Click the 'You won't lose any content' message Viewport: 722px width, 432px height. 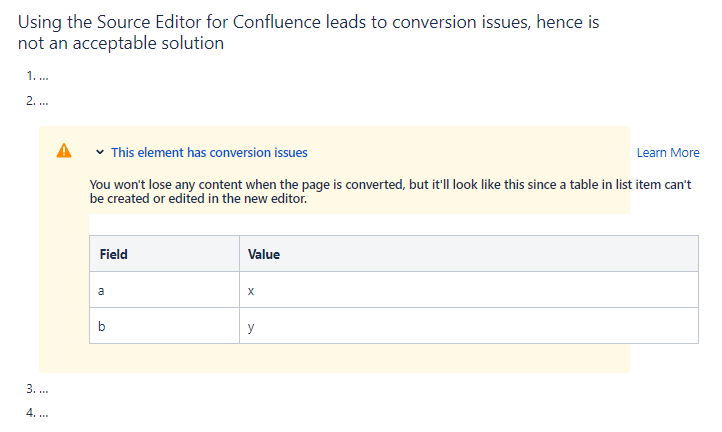coord(390,191)
